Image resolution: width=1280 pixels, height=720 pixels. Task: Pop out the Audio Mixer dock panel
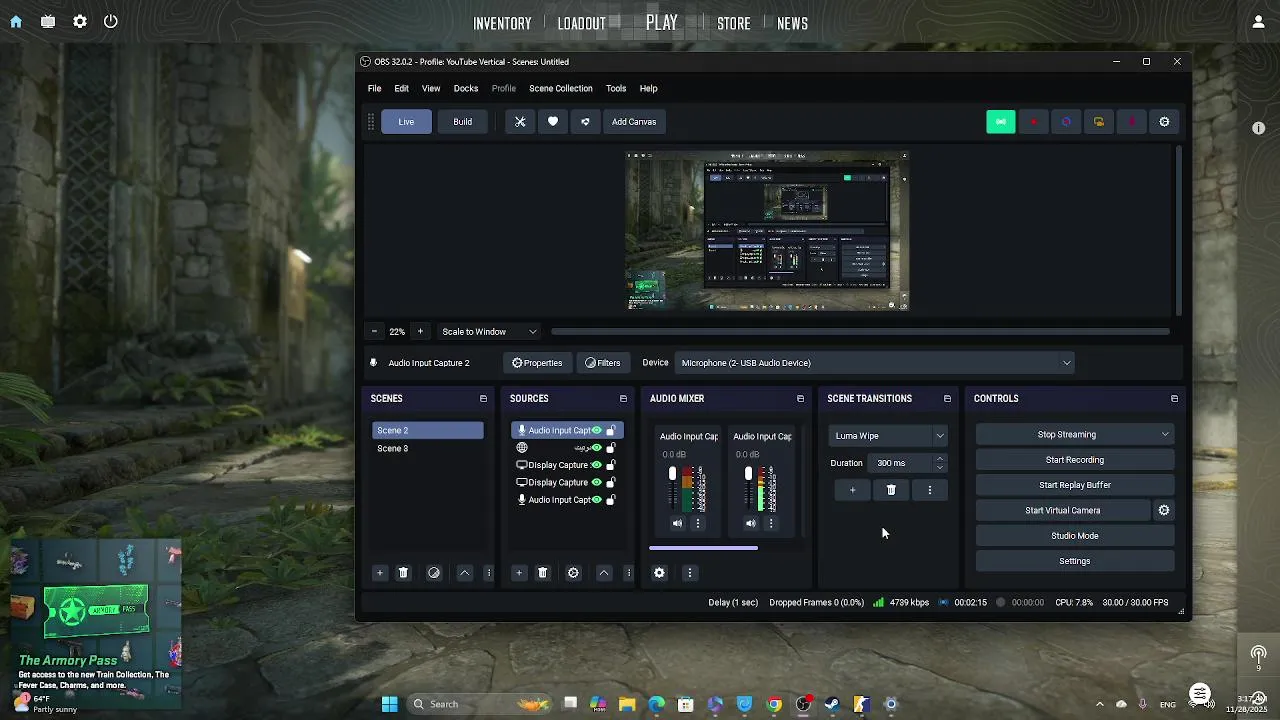(800, 399)
